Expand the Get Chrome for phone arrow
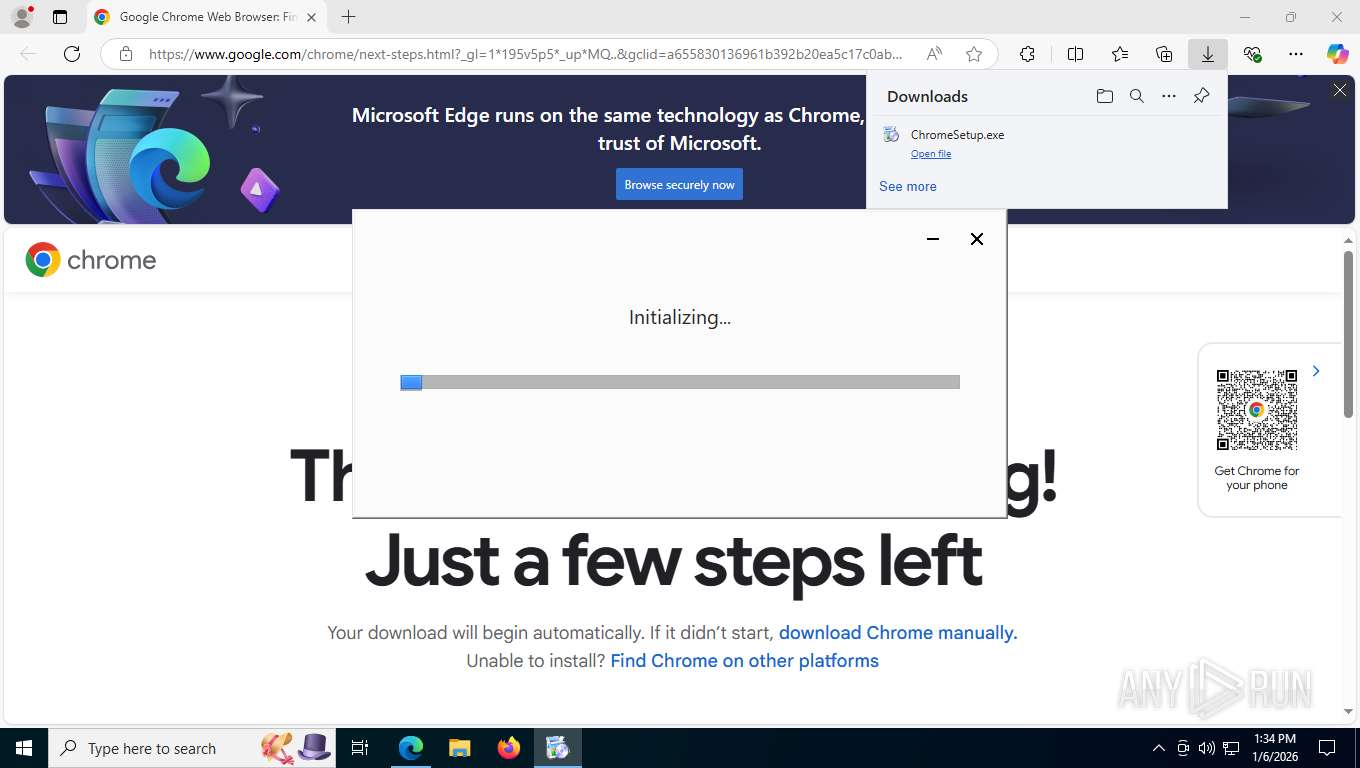Image resolution: width=1360 pixels, height=768 pixels. click(1316, 371)
